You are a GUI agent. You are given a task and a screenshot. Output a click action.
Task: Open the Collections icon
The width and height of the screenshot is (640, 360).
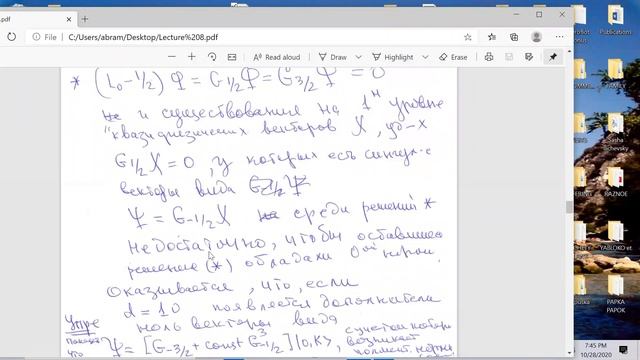[x=514, y=37]
